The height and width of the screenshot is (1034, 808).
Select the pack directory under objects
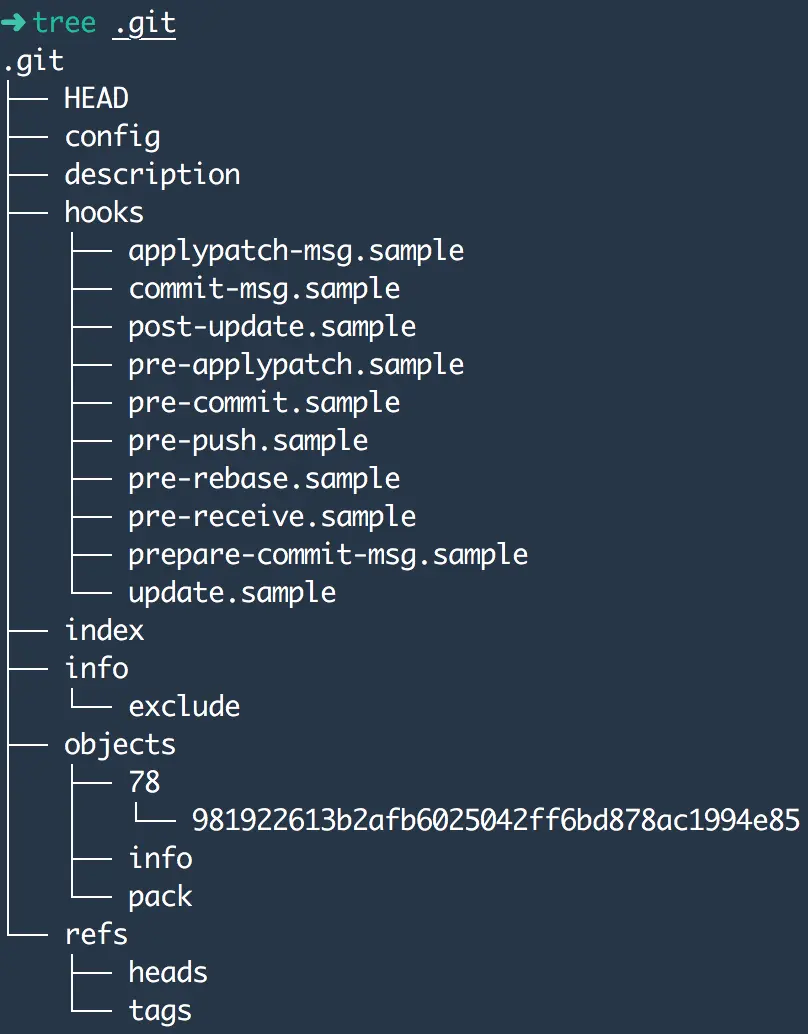click(160, 896)
